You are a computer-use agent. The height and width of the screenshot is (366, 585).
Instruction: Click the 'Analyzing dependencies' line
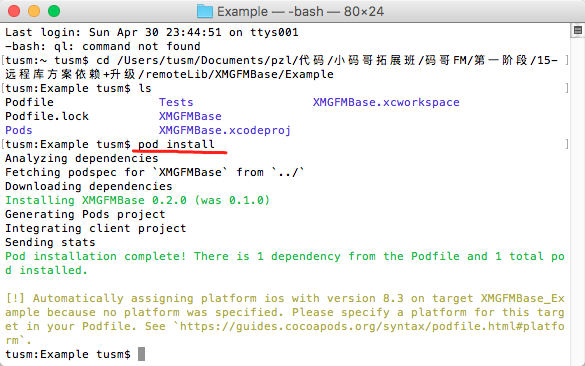pos(82,159)
